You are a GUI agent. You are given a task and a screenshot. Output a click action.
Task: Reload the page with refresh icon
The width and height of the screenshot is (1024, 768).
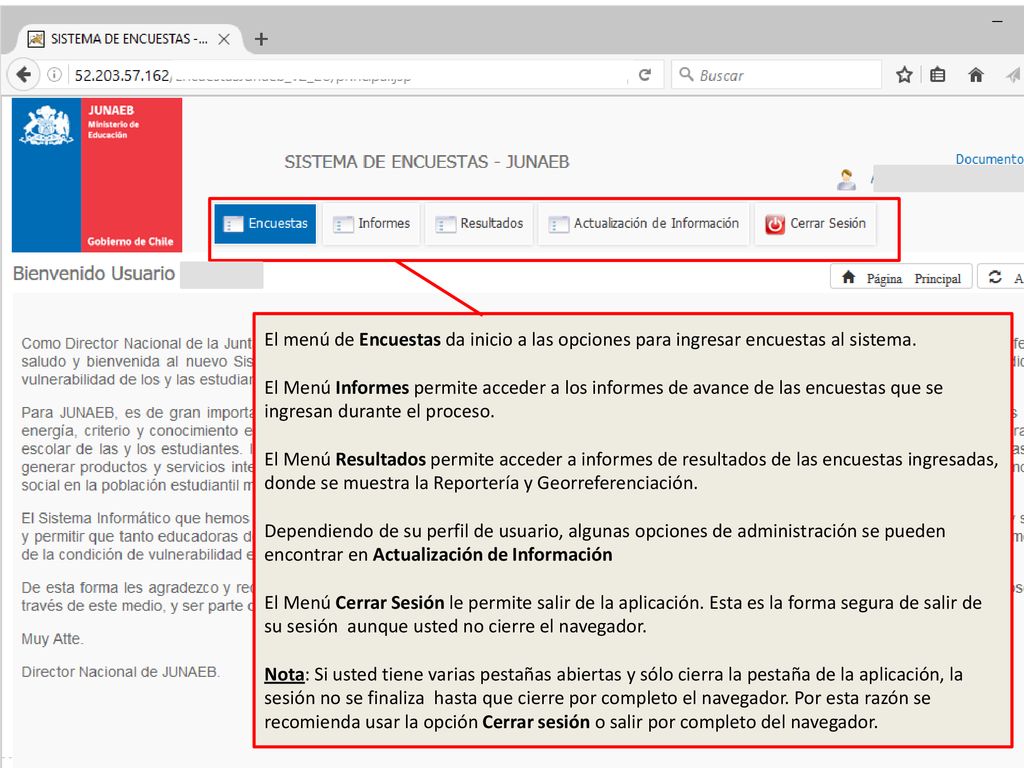(645, 75)
